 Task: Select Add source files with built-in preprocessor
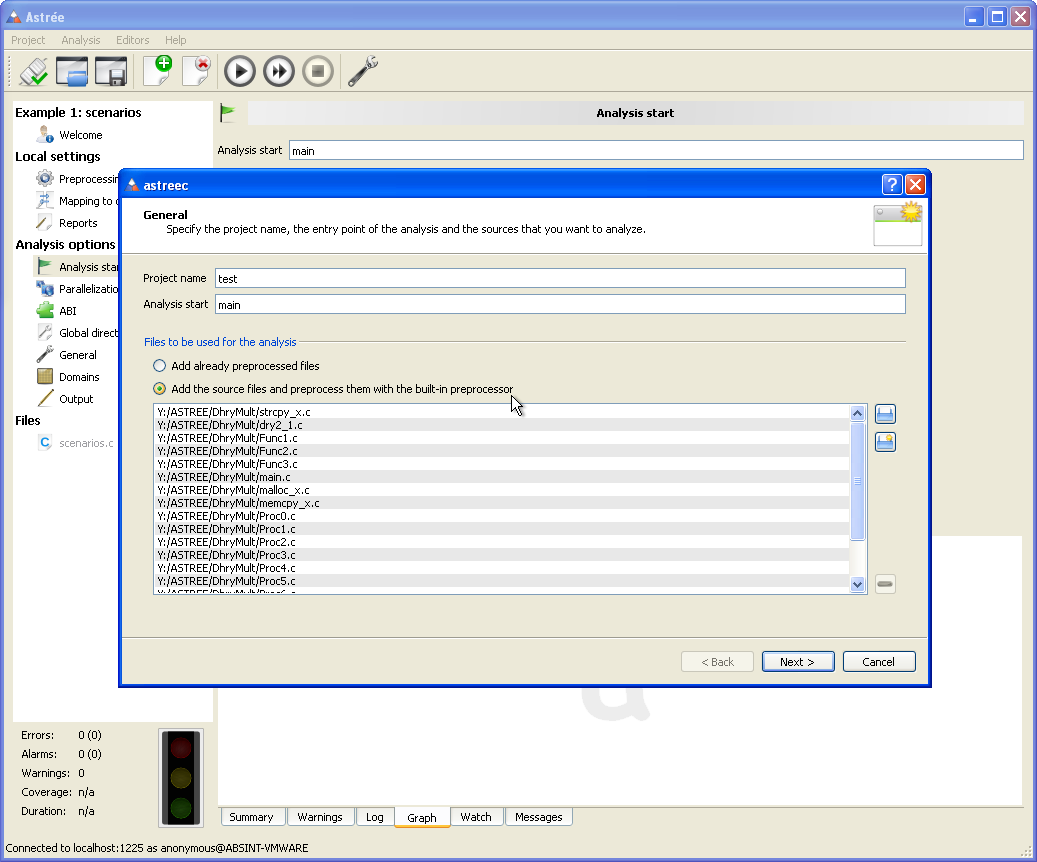click(333, 389)
